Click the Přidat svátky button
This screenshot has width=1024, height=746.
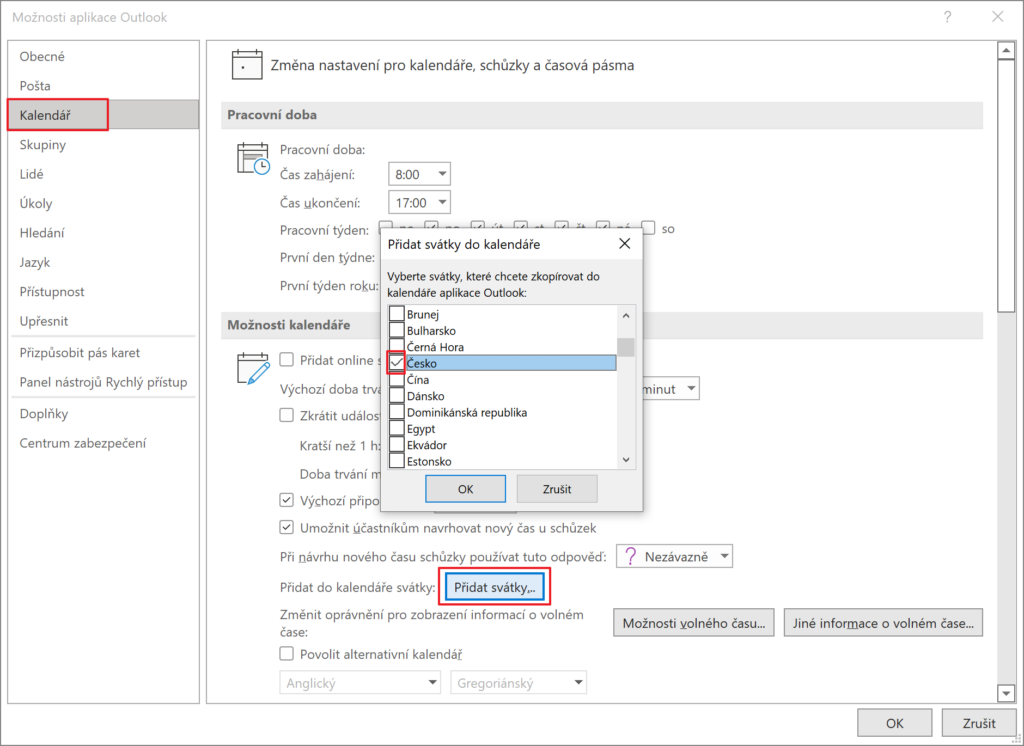pos(495,587)
